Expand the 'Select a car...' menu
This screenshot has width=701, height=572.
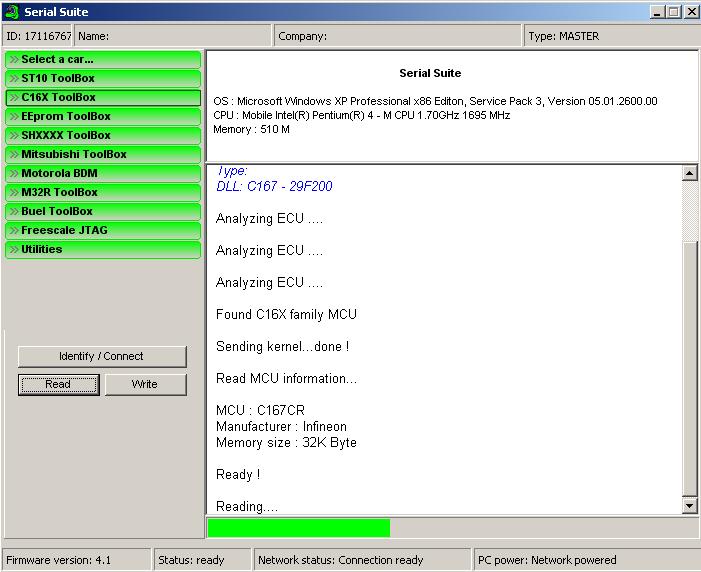(103, 59)
